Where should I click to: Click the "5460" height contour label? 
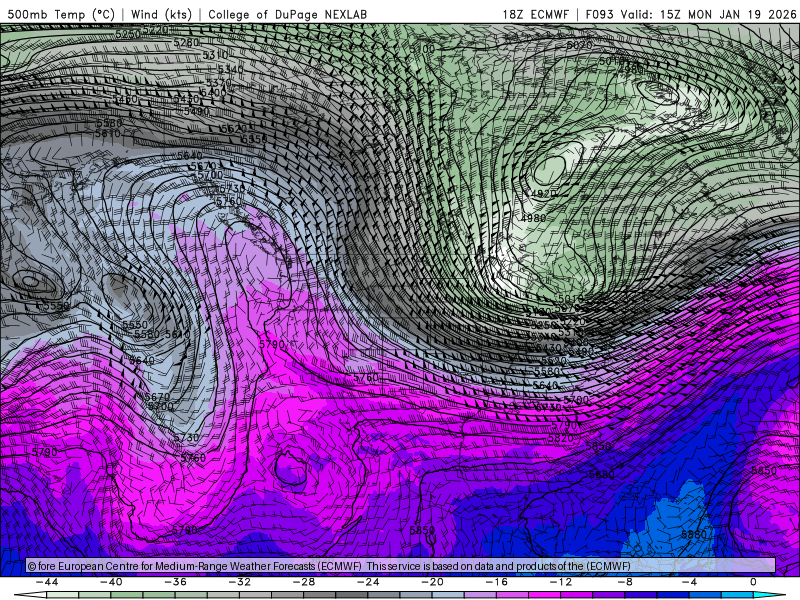pyautogui.click(x=126, y=100)
